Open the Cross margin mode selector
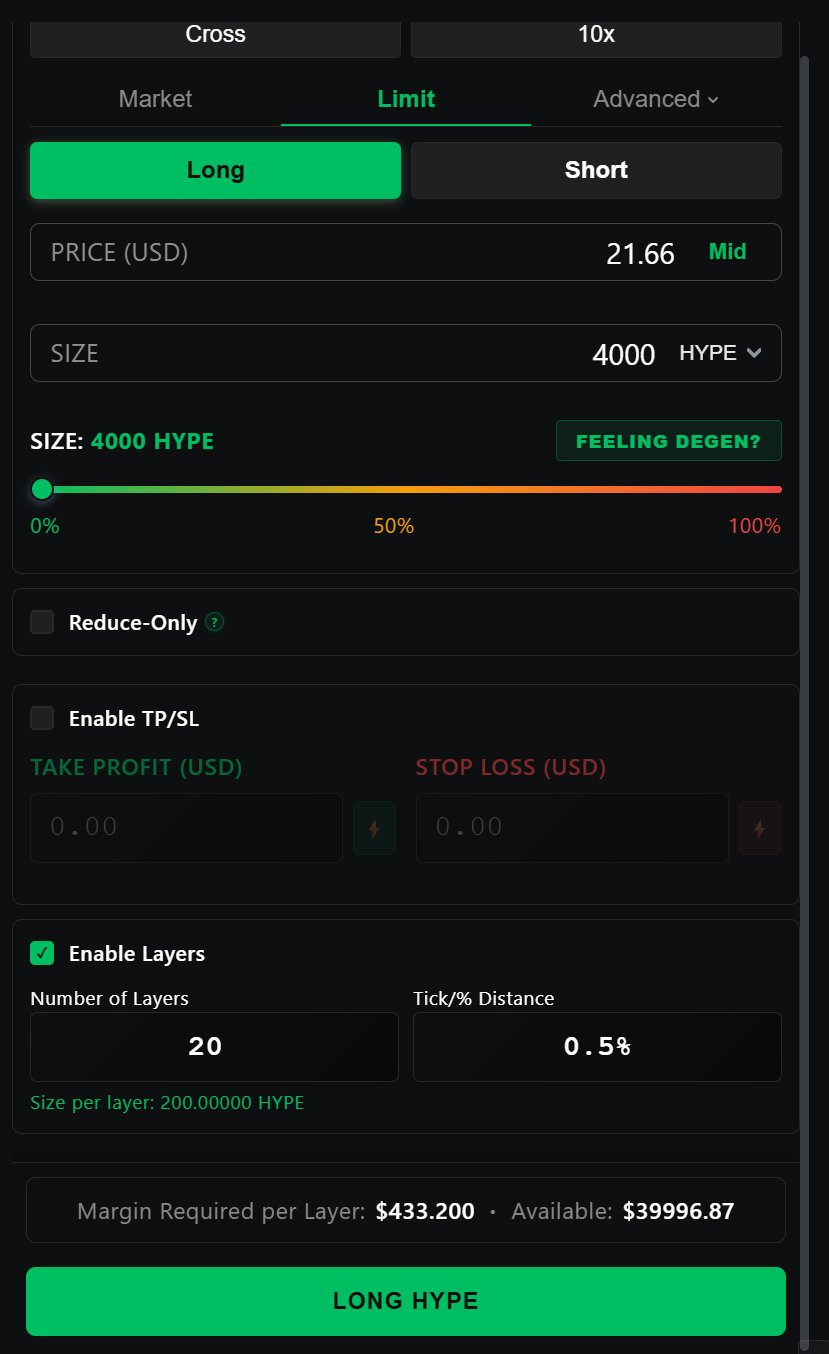This screenshot has height=1354, width=829. coord(215,35)
